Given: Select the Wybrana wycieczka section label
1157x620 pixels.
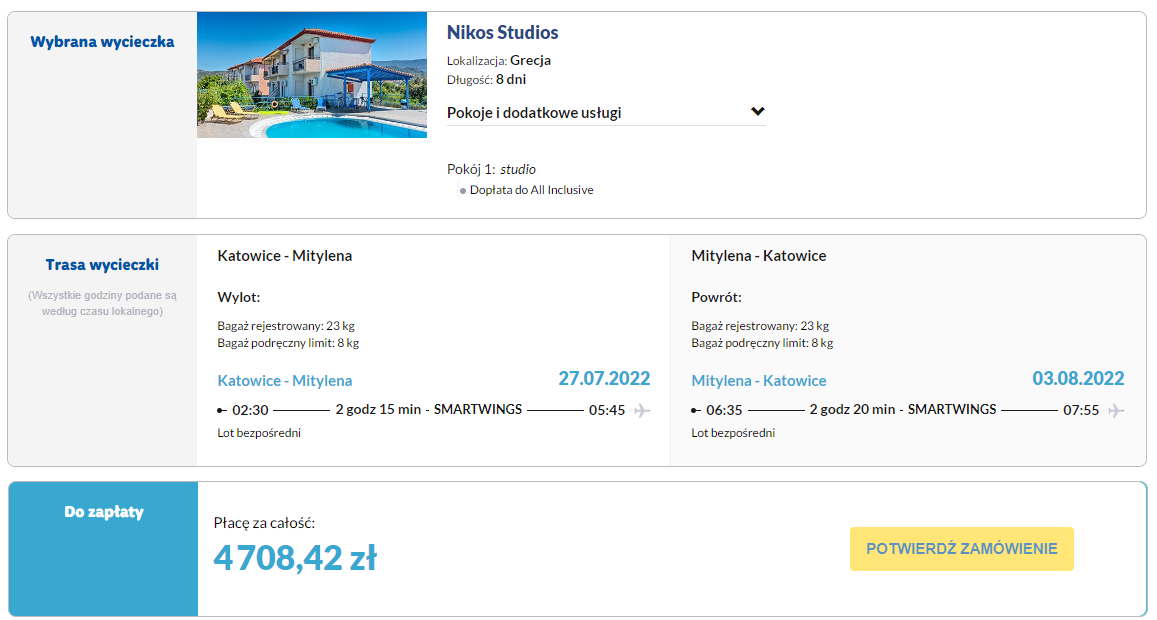Looking at the screenshot, I should [x=102, y=42].
